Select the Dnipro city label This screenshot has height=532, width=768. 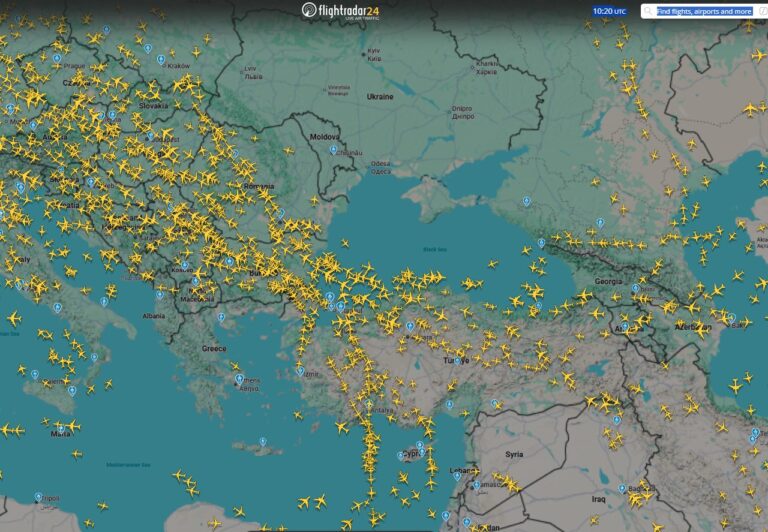462,111
